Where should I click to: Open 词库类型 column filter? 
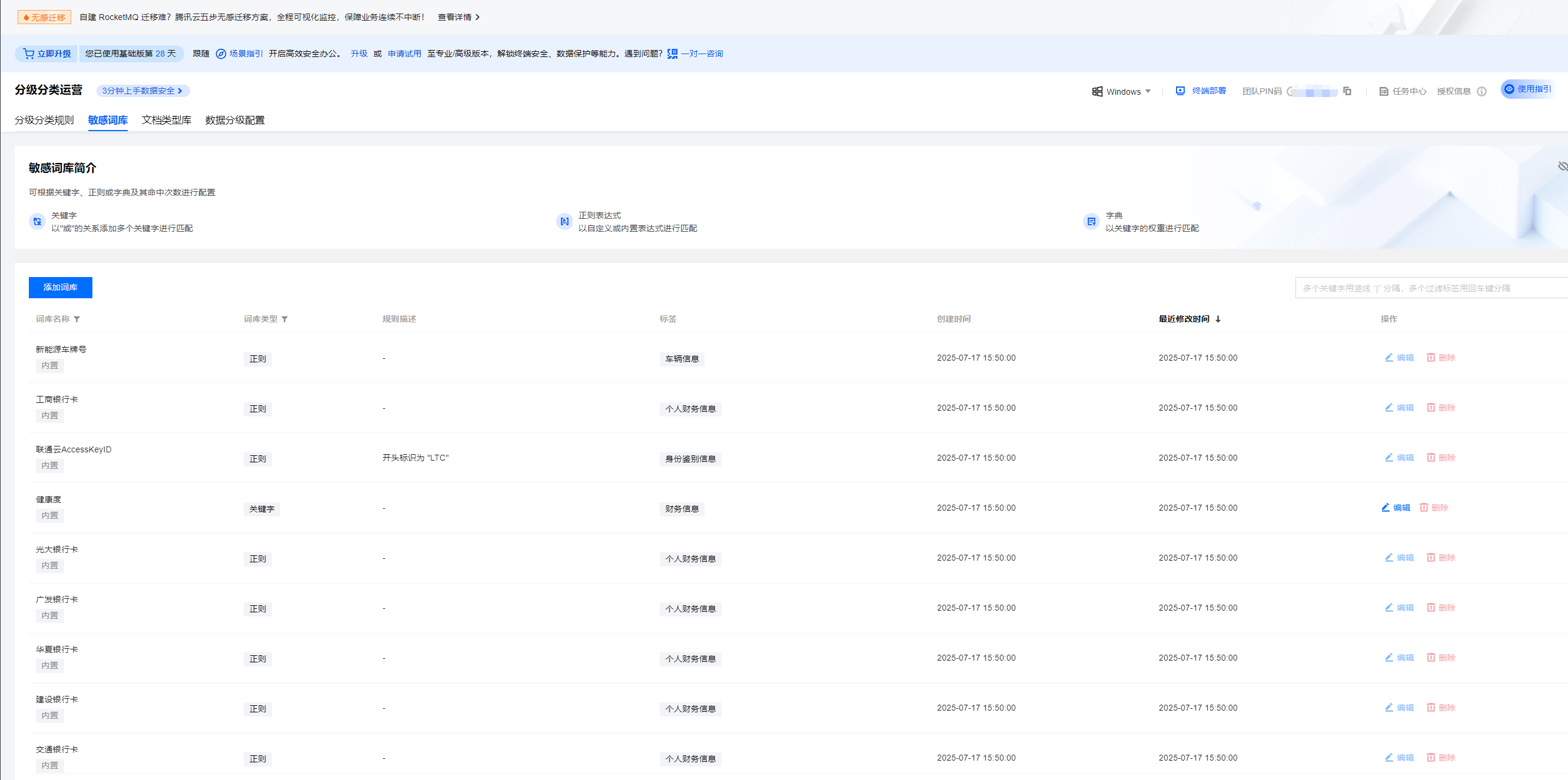tap(284, 319)
